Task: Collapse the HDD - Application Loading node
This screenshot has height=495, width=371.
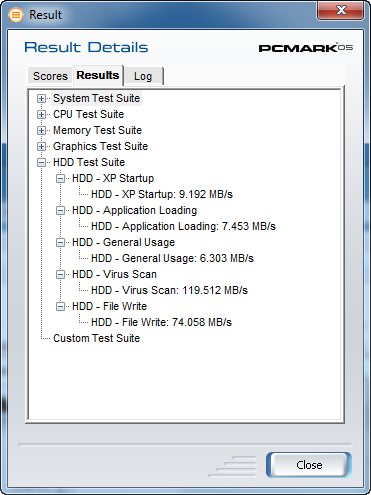Action: click(x=60, y=210)
